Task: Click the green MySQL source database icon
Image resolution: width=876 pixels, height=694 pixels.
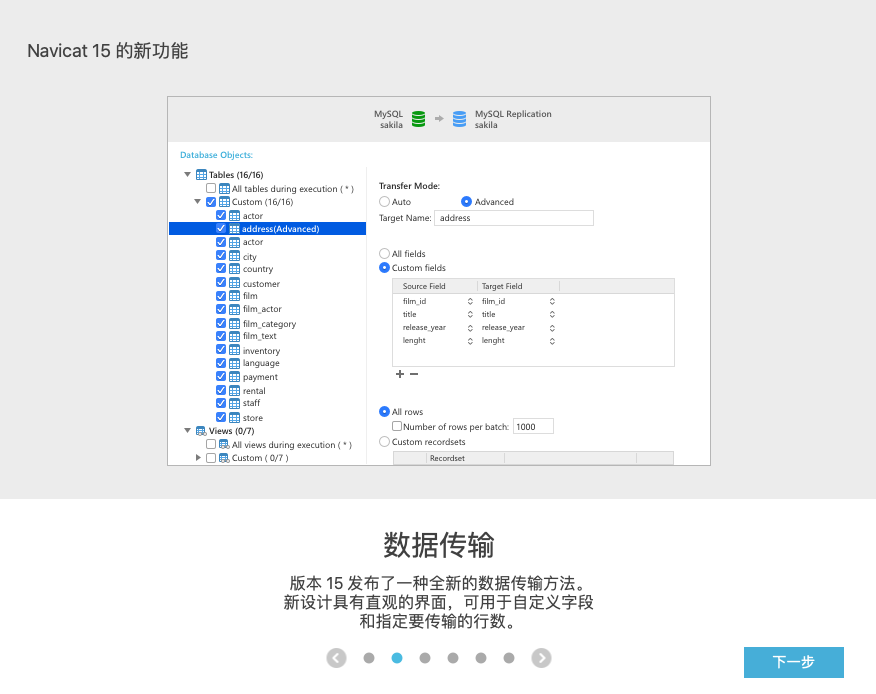Action: [x=418, y=119]
